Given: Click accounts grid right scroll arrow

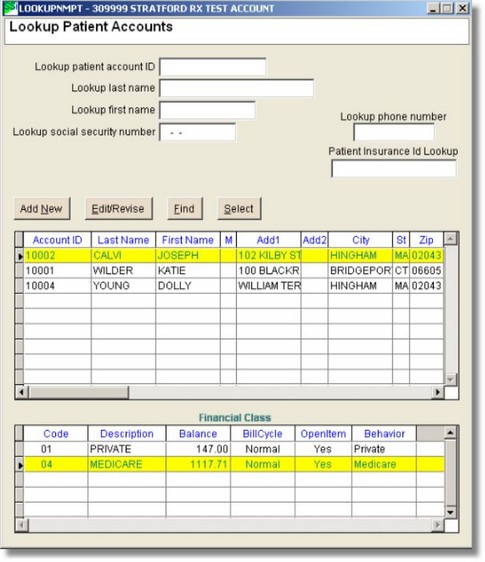Looking at the screenshot, I should click(x=437, y=392).
